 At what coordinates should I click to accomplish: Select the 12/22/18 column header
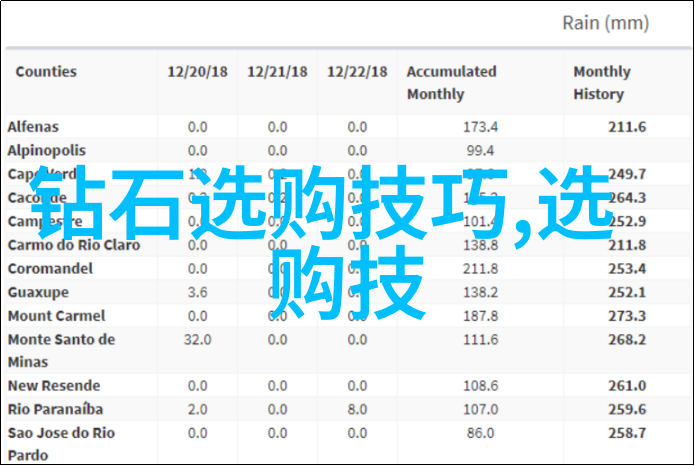[x=357, y=71]
